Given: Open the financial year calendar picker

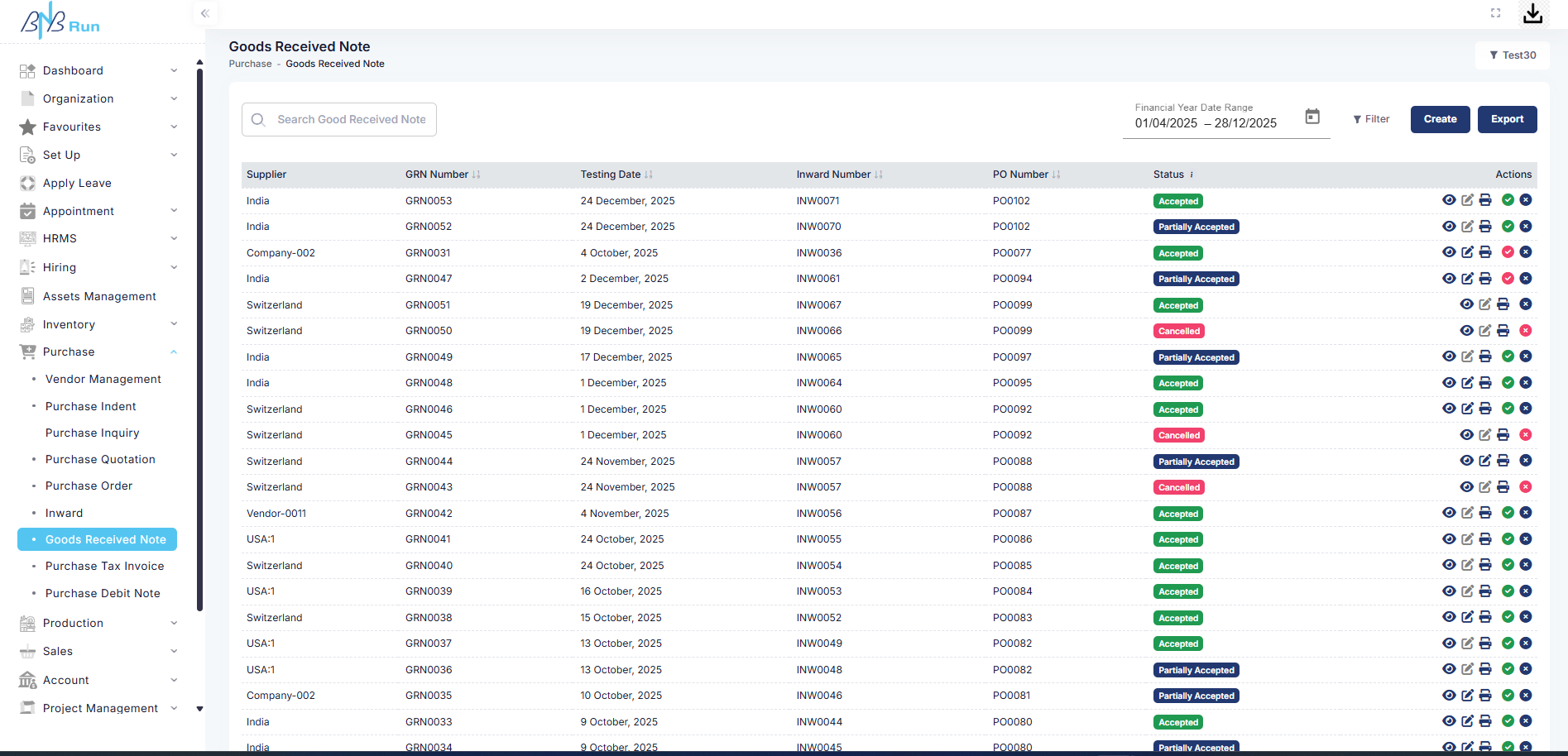Looking at the screenshot, I should [1312, 117].
